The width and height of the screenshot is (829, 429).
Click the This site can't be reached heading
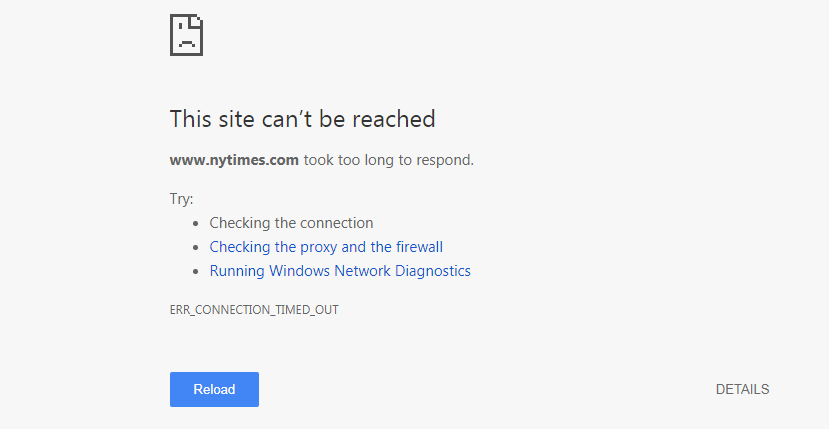pyautogui.click(x=302, y=118)
